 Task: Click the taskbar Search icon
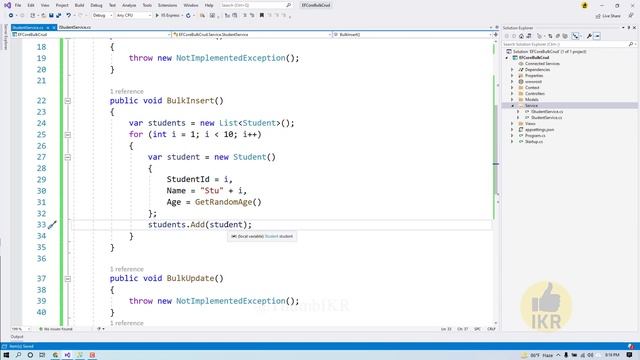click(18, 355)
